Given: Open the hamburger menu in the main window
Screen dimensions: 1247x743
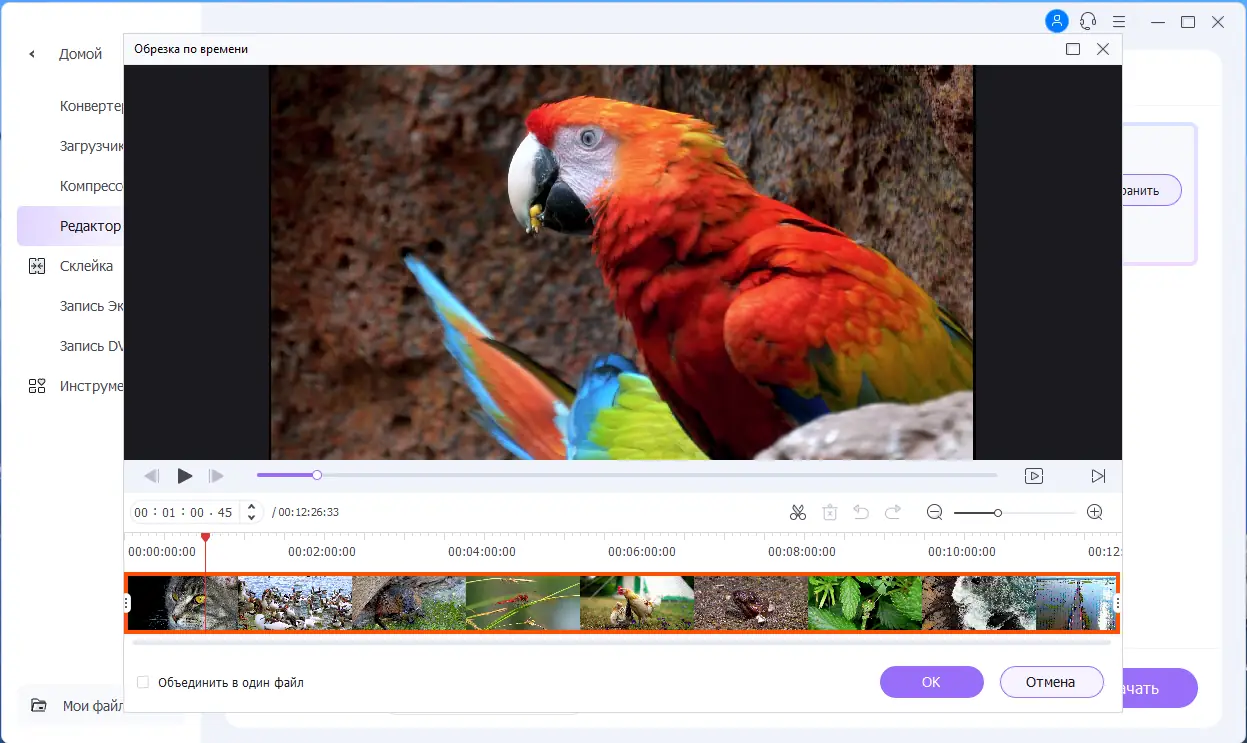Looking at the screenshot, I should (1119, 21).
